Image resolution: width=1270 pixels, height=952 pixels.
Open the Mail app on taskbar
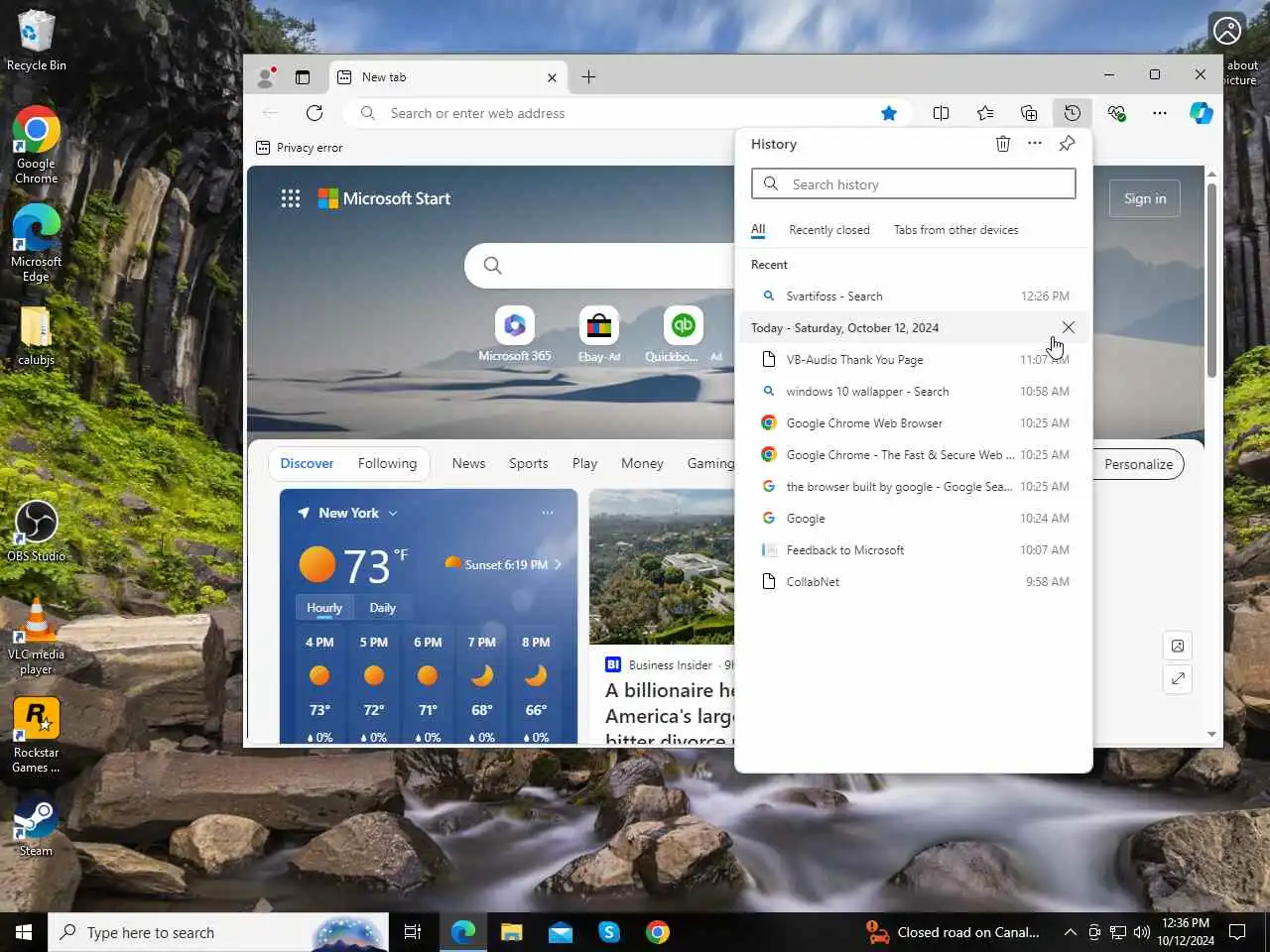tap(561, 932)
